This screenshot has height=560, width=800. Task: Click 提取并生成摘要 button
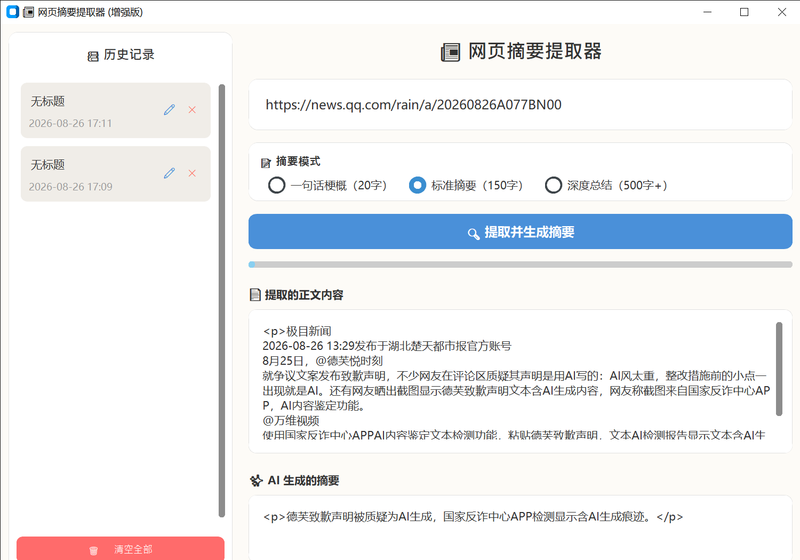coord(520,232)
